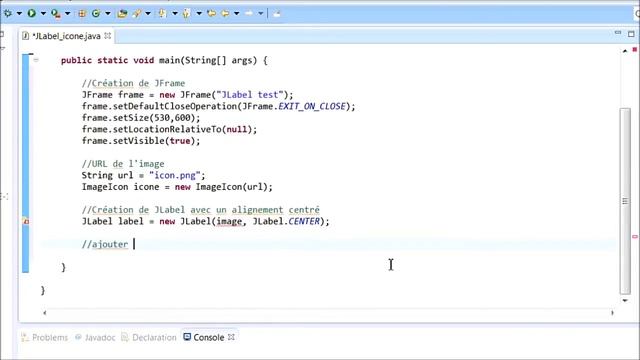Expand the external tools dropdown arrow
The height and width of the screenshot is (360, 640).
(67, 13)
